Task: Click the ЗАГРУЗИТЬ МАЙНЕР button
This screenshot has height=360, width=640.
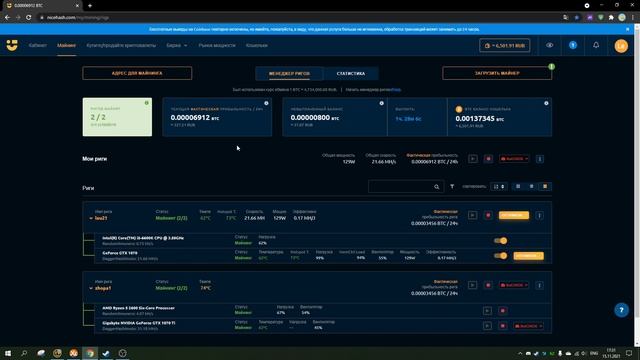Action: point(497,73)
